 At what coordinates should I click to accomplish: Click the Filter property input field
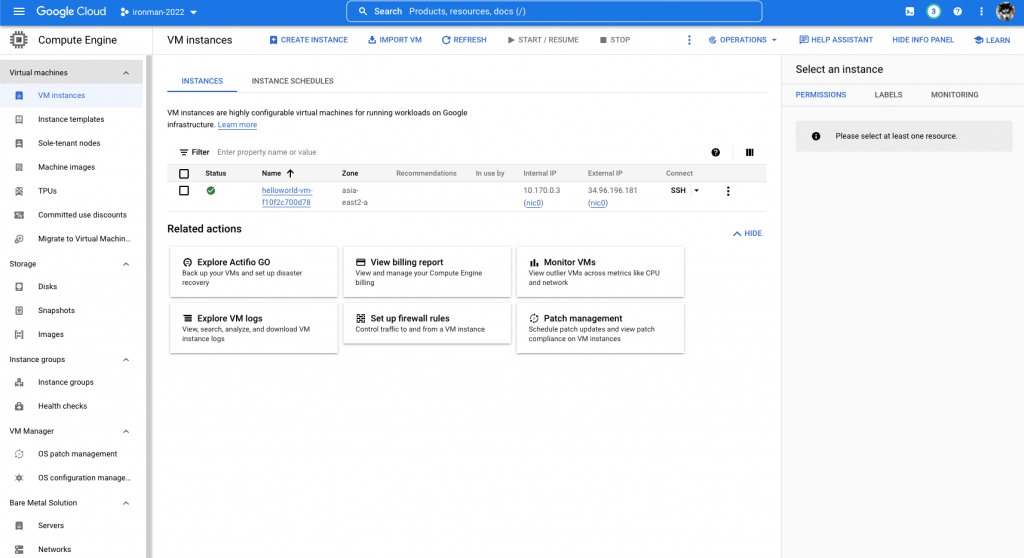pyautogui.click(x=457, y=152)
